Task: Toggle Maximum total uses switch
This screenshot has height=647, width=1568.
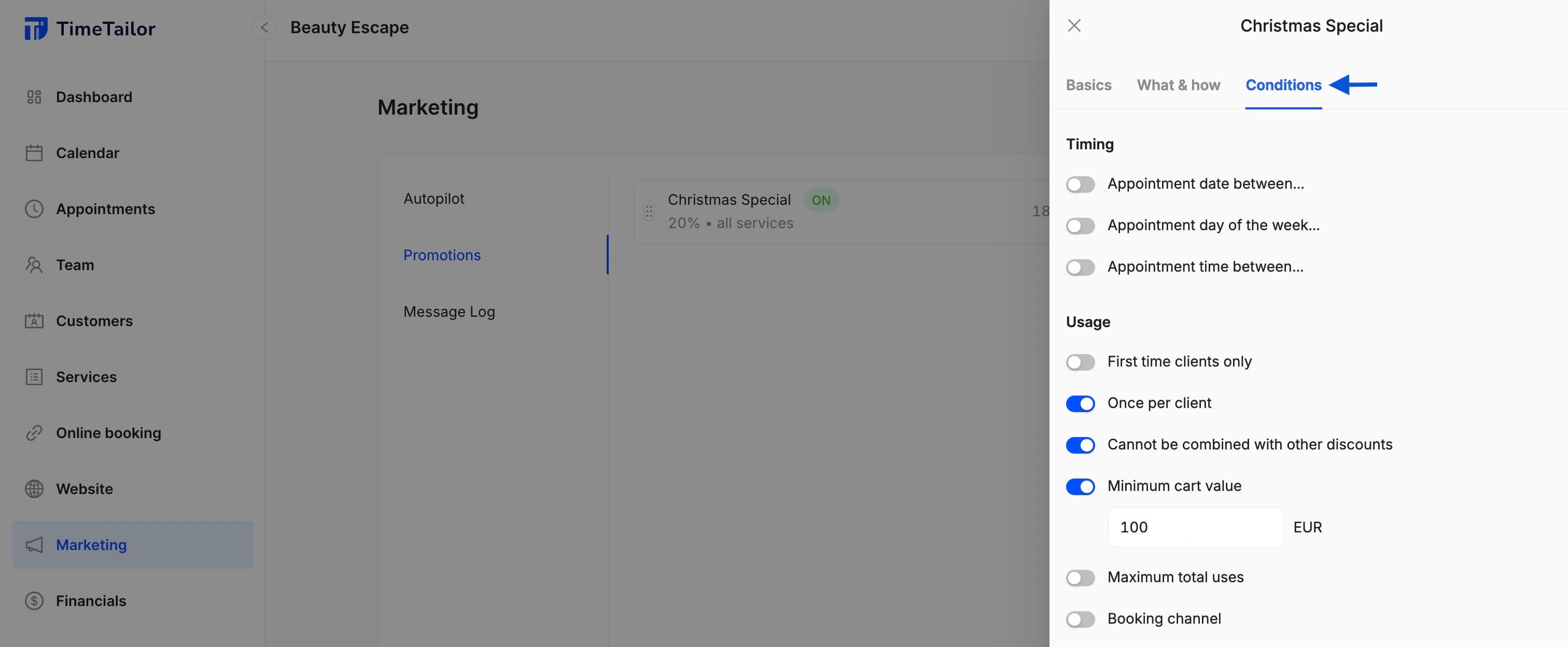Action: [1080, 578]
